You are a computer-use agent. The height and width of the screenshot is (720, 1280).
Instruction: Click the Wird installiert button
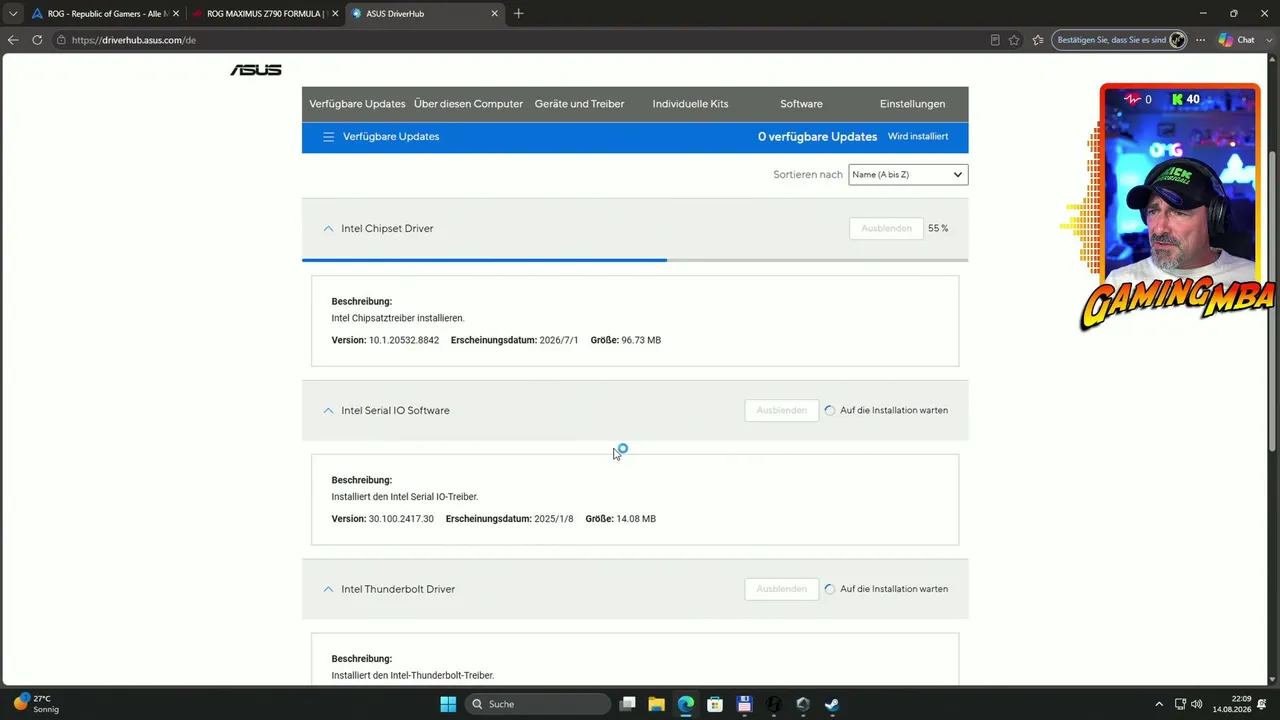(918, 137)
